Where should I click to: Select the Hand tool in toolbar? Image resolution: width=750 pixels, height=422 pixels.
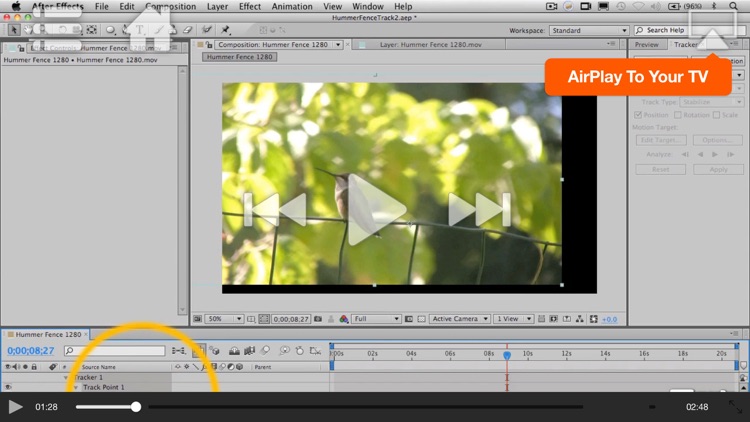28,30
